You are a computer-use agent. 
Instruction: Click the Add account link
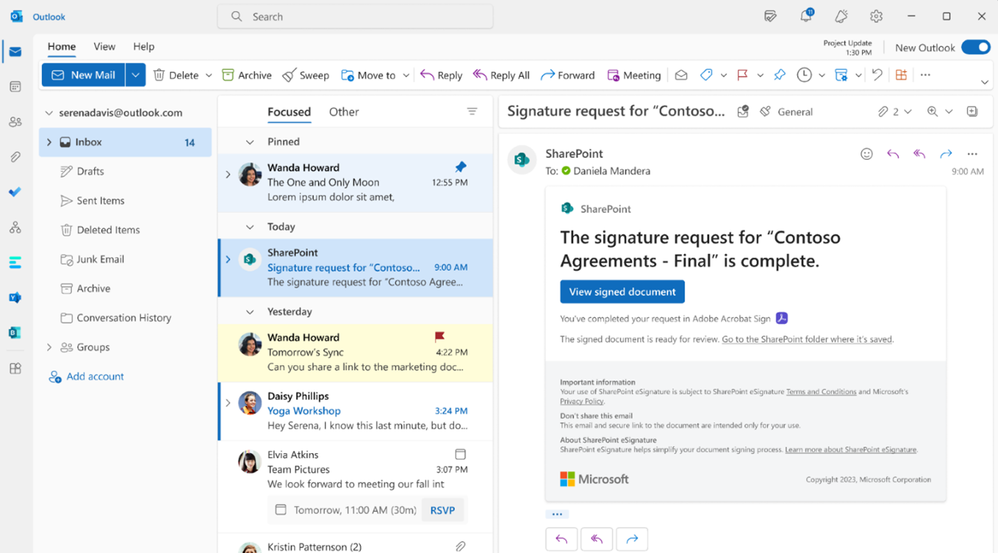(95, 376)
